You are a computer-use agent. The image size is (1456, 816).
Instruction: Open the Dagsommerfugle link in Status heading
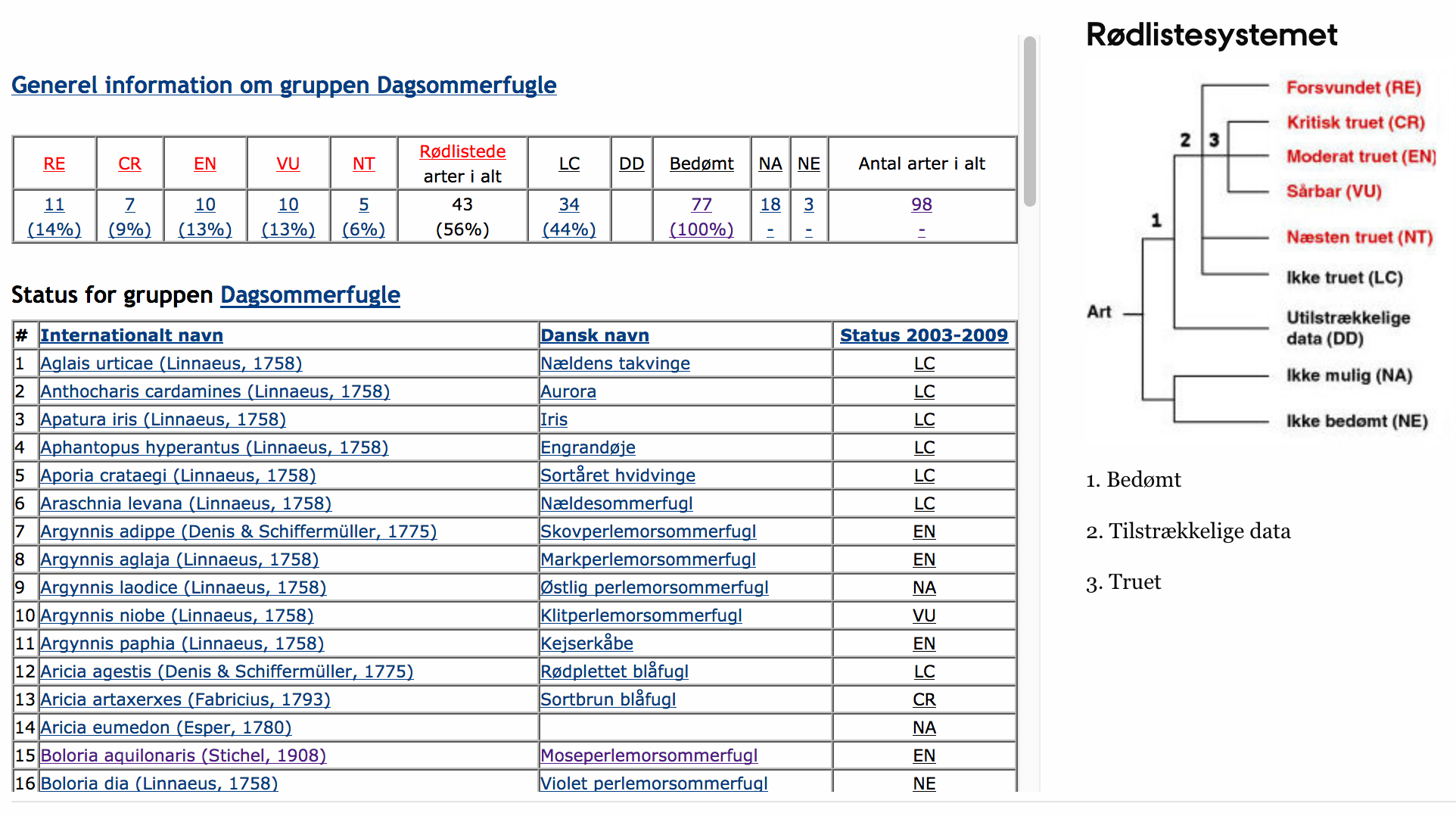pyautogui.click(x=310, y=295)
